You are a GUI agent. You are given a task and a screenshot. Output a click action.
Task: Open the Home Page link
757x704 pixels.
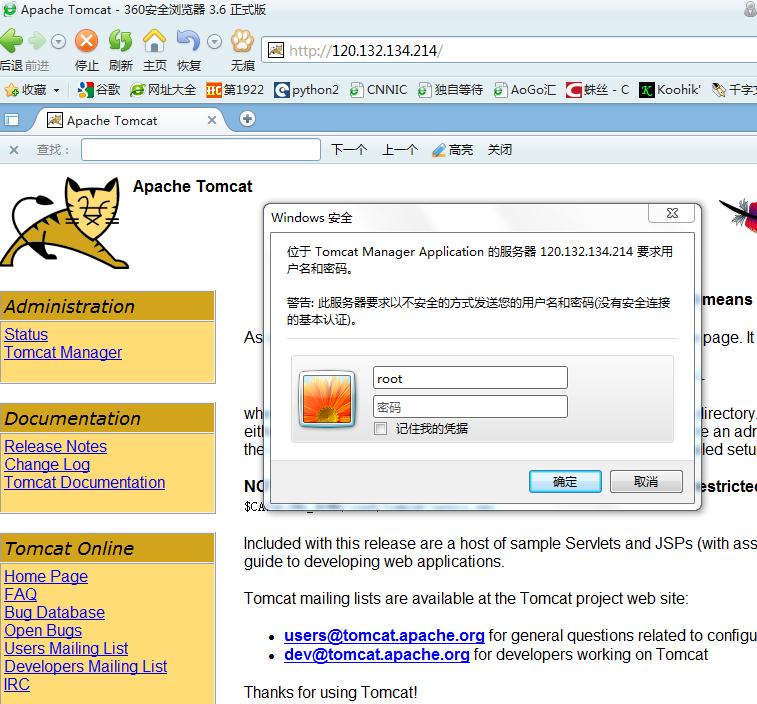tap(46, 577)
